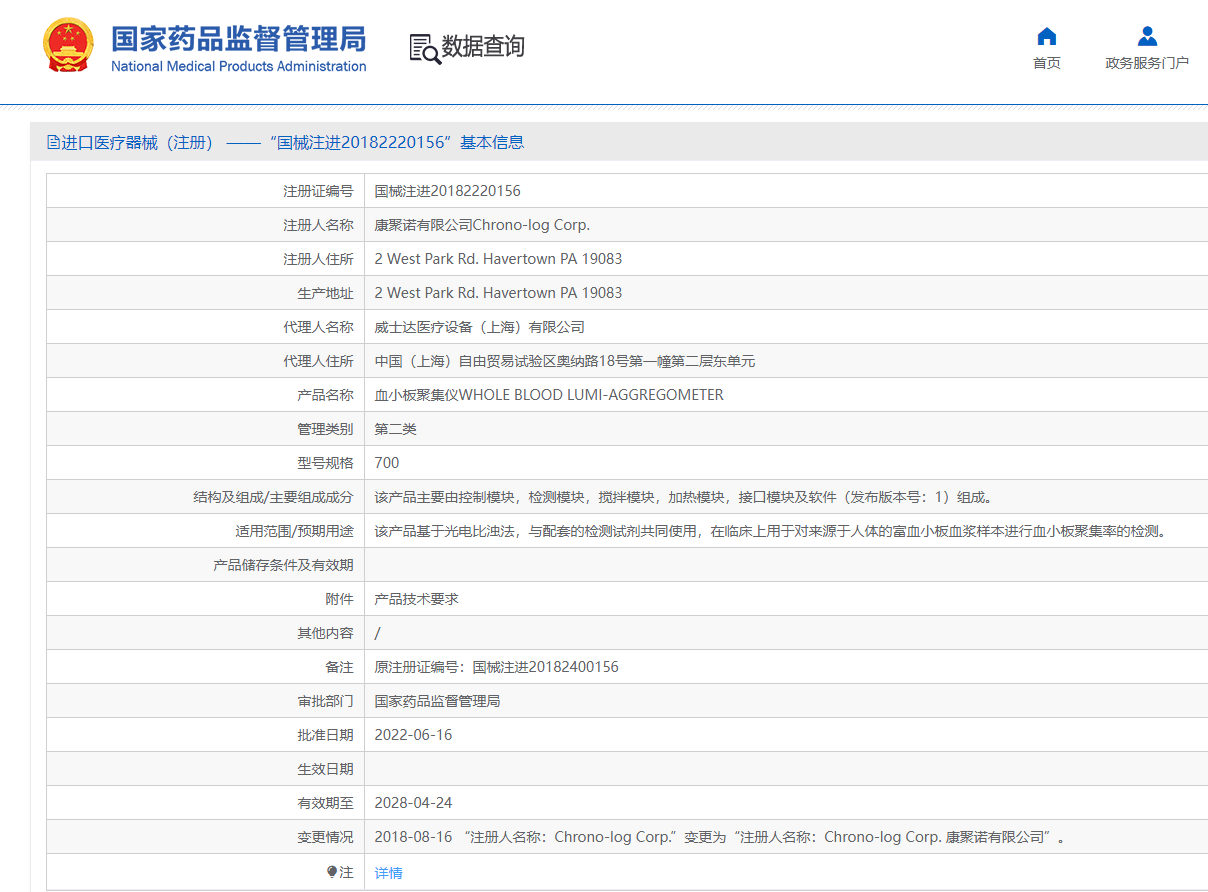1208x892 pixels.
Task: Click the 国家药品监督管理局 site title
Action: [x=238, y=39]
